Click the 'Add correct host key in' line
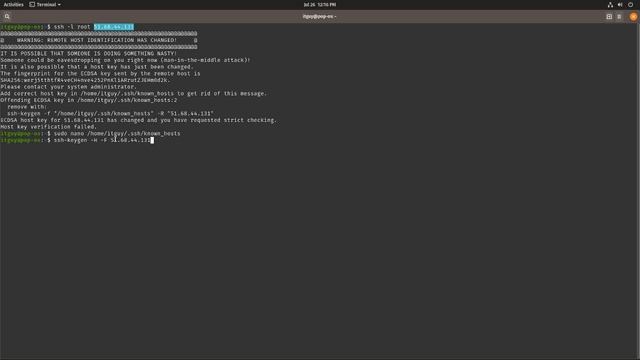Viewport: 640px width, 360px height. point(133,93)
